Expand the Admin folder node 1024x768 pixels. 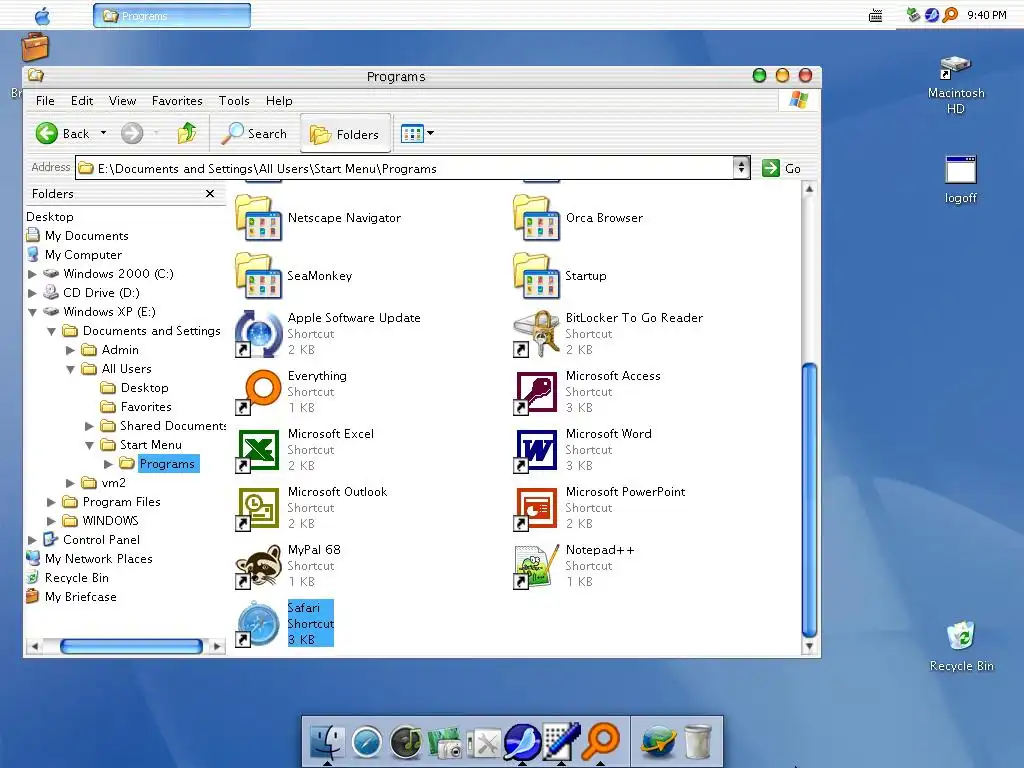(71, 350)
